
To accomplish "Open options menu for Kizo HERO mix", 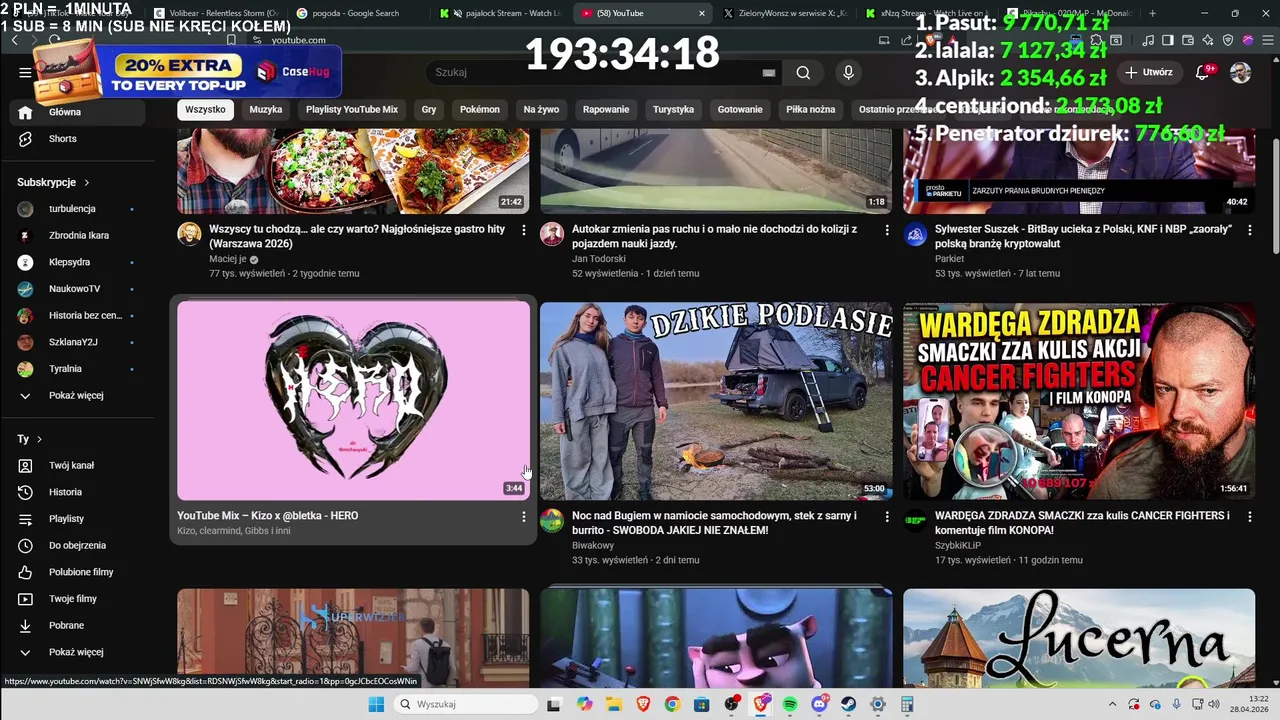I will coord(523,517).
